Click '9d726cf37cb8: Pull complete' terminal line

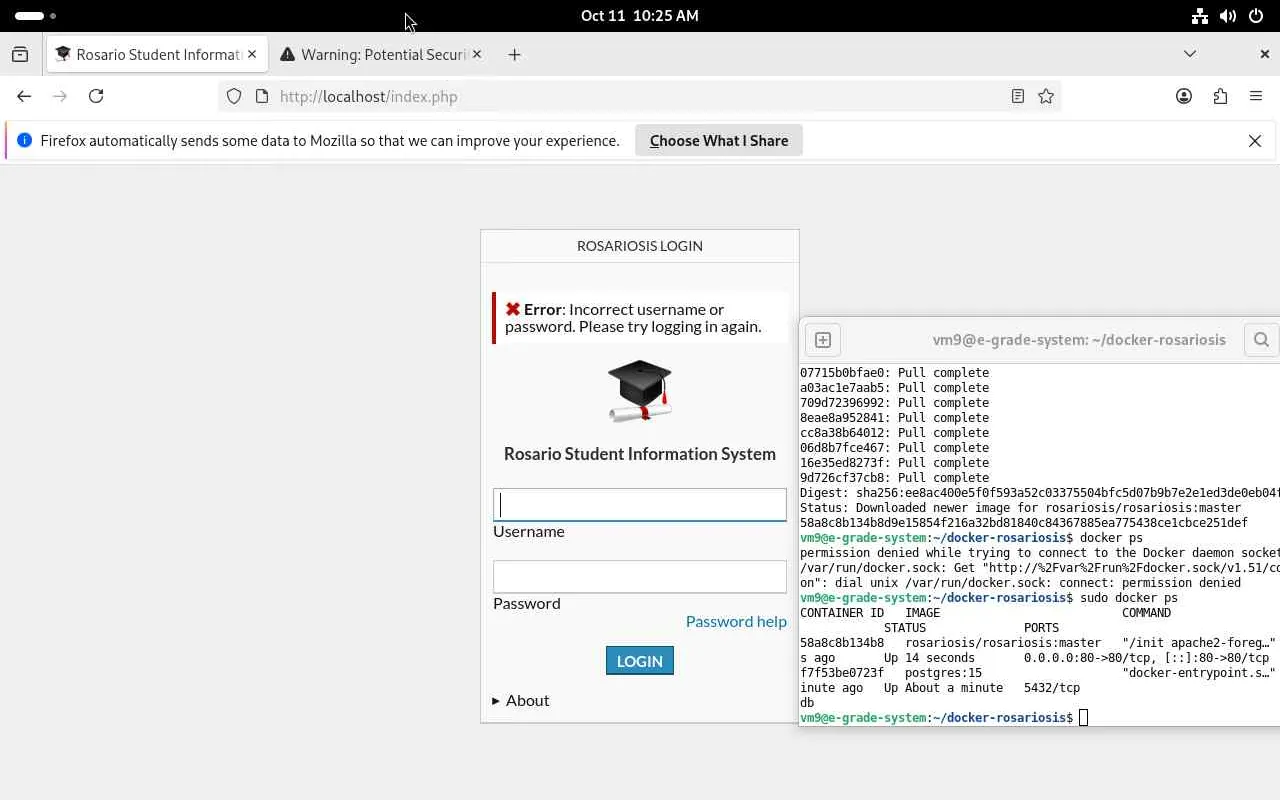point(894,478)
